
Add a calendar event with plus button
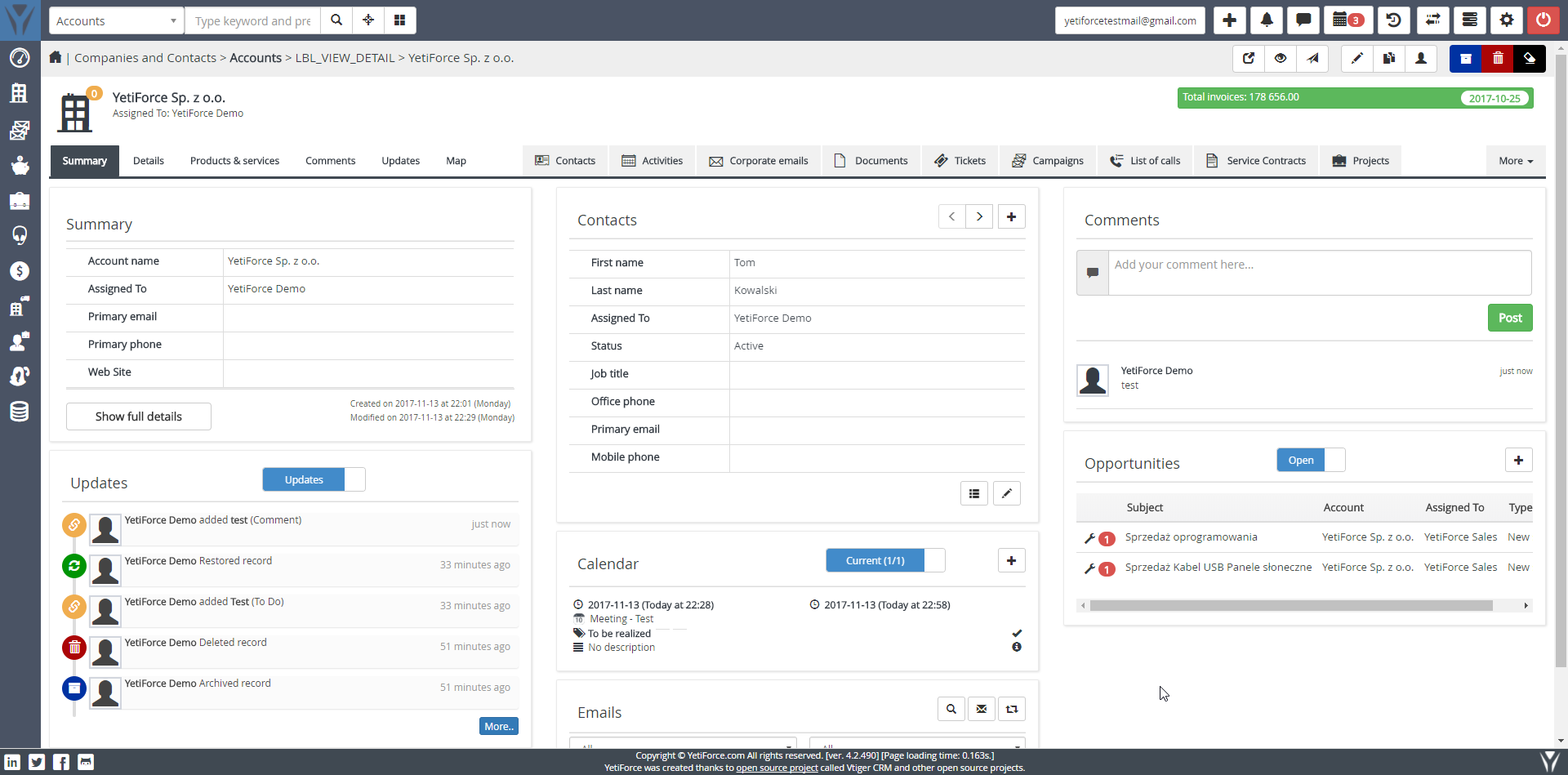(x=1012, y=560)
